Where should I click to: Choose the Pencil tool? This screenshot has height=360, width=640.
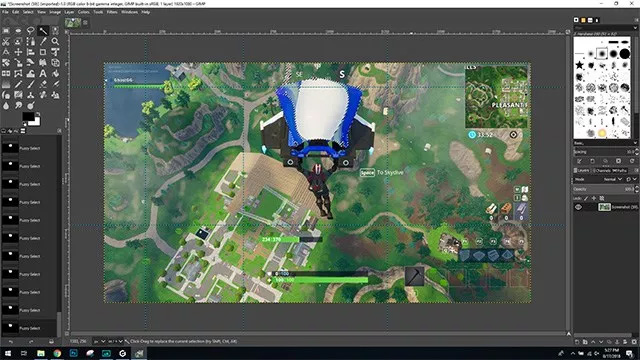click(x=18, y=84)
